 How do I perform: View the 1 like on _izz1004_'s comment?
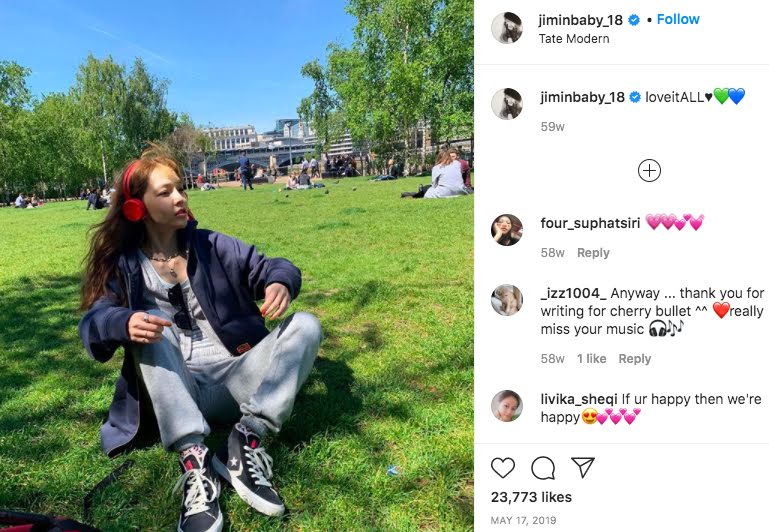coord(591,358)
